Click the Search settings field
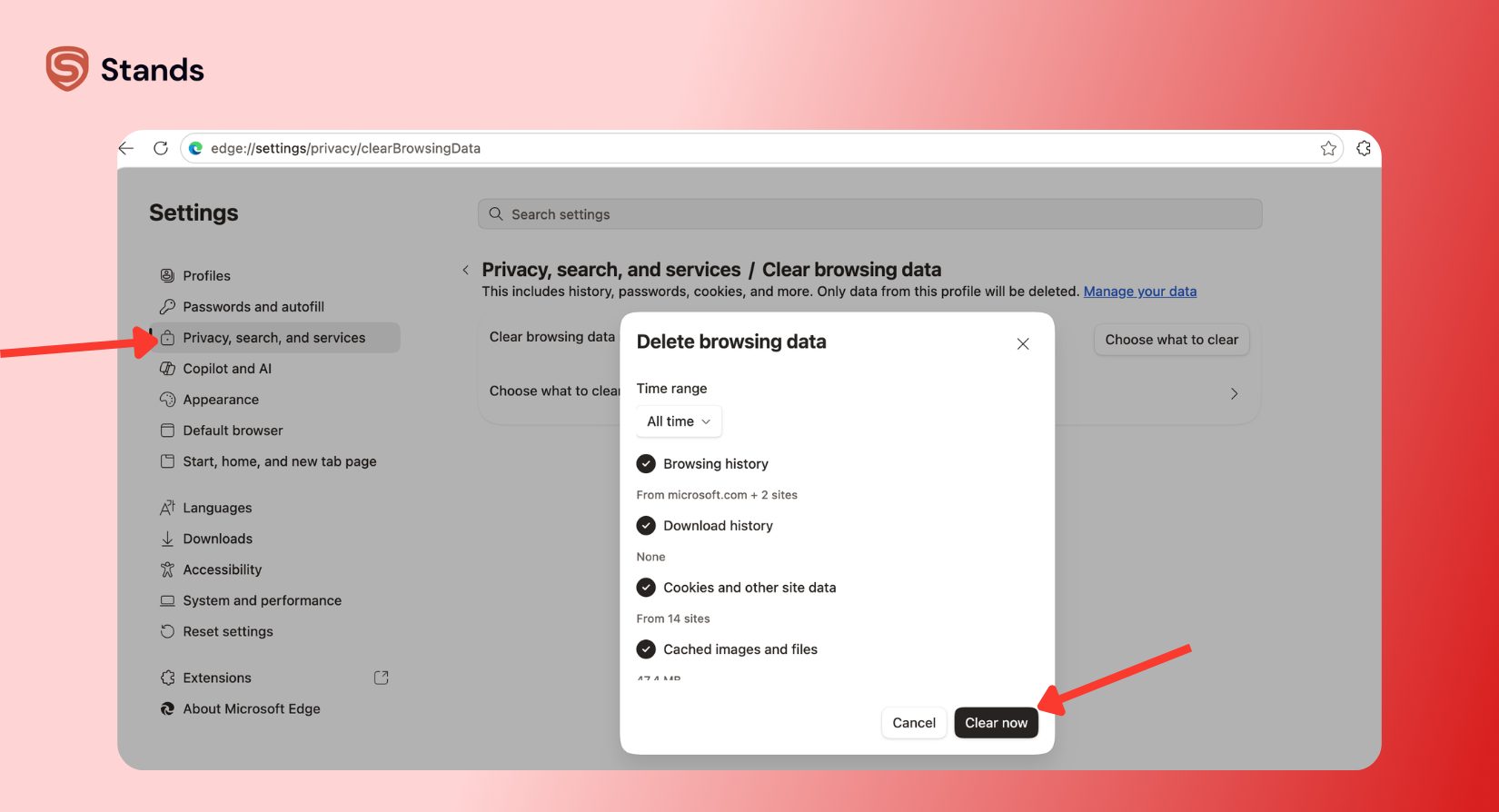Screen dimensions: 1499x812 [x=869, y=213]
